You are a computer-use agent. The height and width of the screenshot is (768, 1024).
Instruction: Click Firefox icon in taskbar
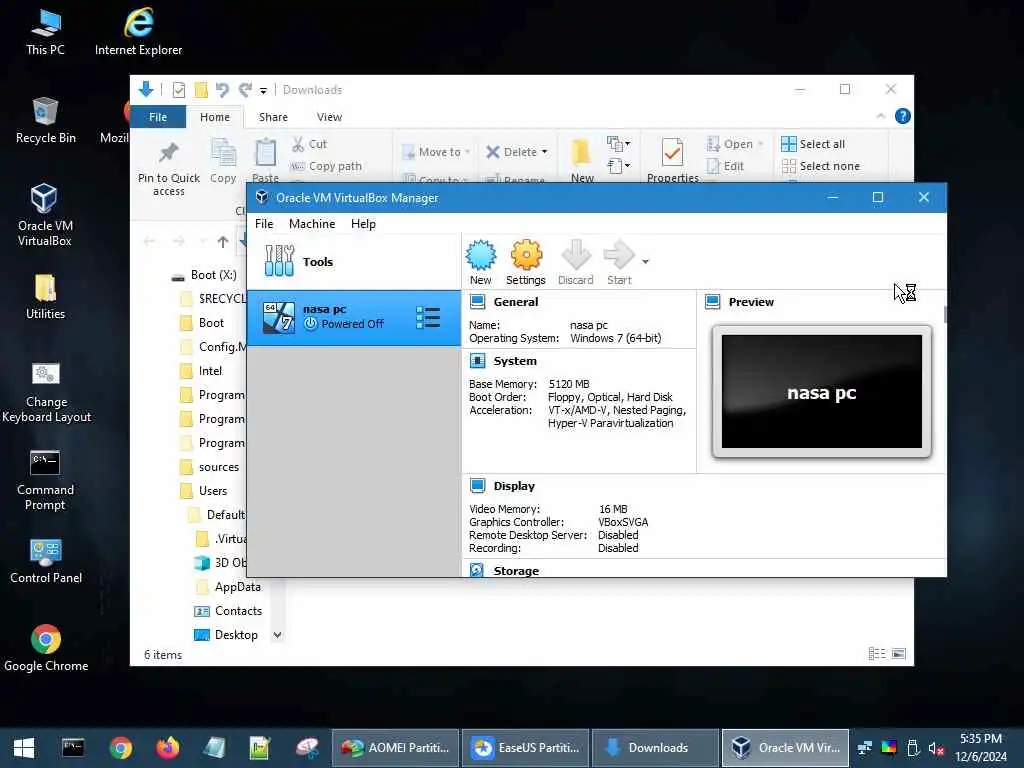(x=168, y=748)
